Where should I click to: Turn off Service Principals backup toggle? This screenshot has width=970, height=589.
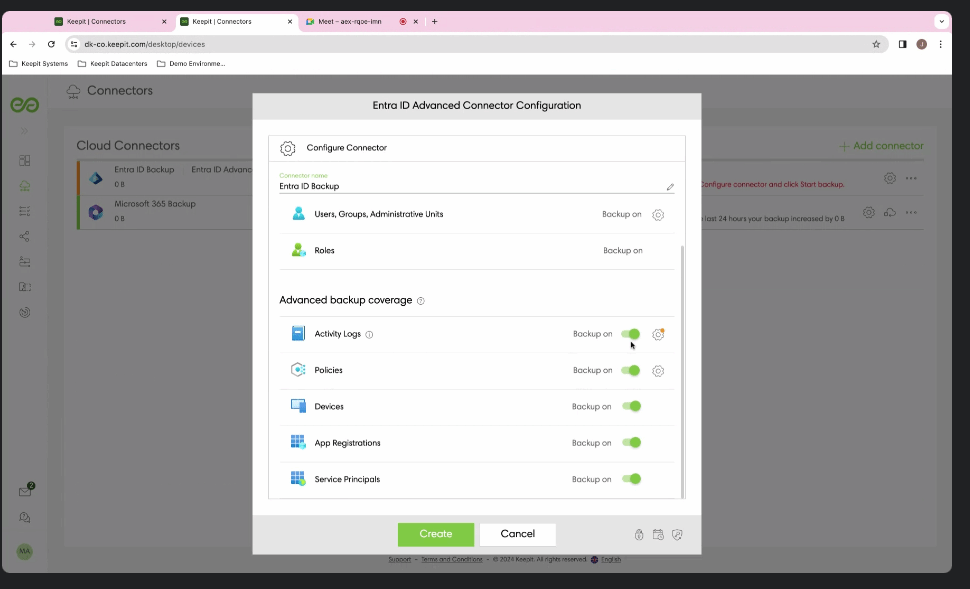(631, 479)
